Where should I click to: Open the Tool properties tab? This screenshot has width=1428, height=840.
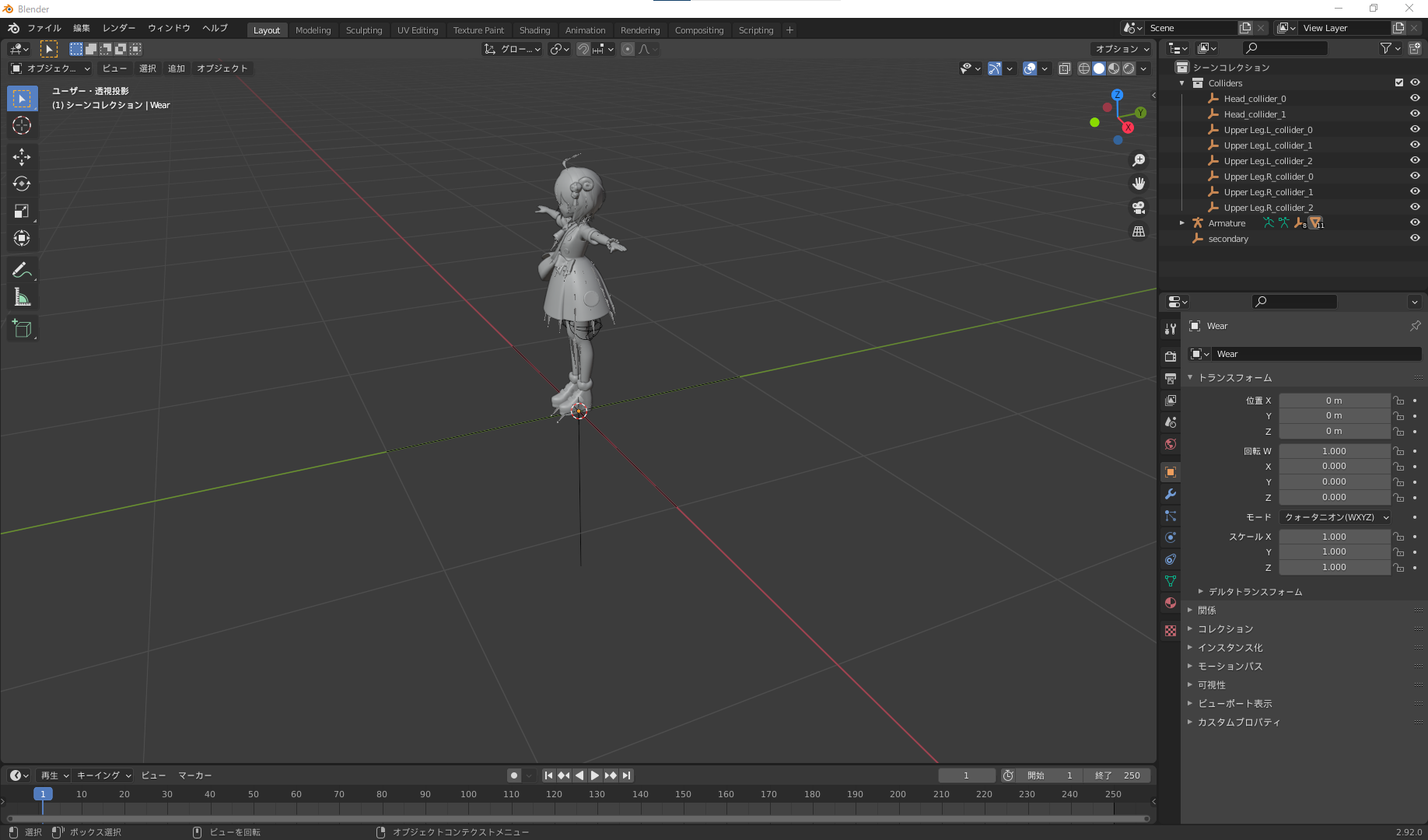click(1171, 329)
